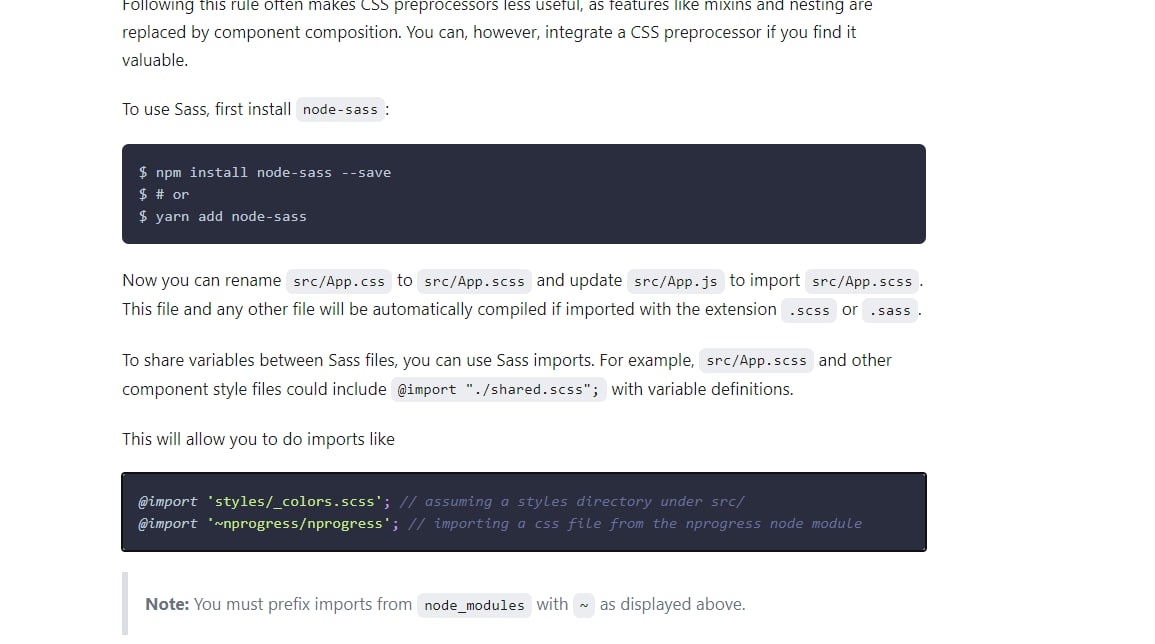Click the tilde (~) inline code in note
The image size is (1155, 644).
[584, 605]
